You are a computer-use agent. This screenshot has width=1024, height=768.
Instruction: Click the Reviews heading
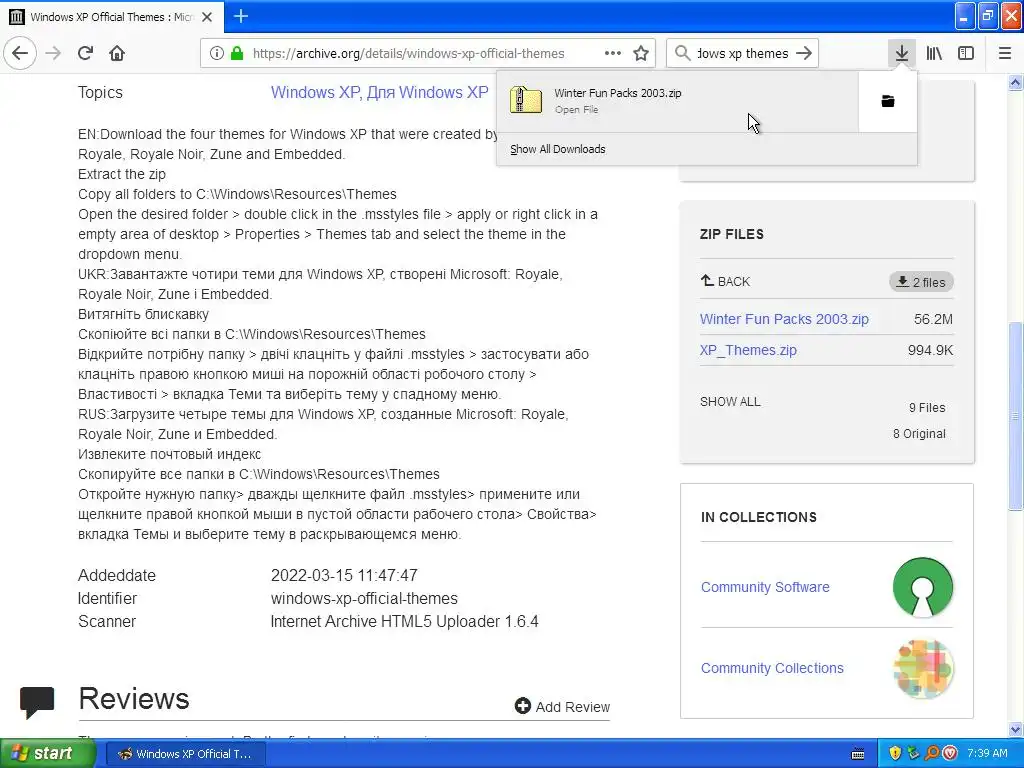134,699
